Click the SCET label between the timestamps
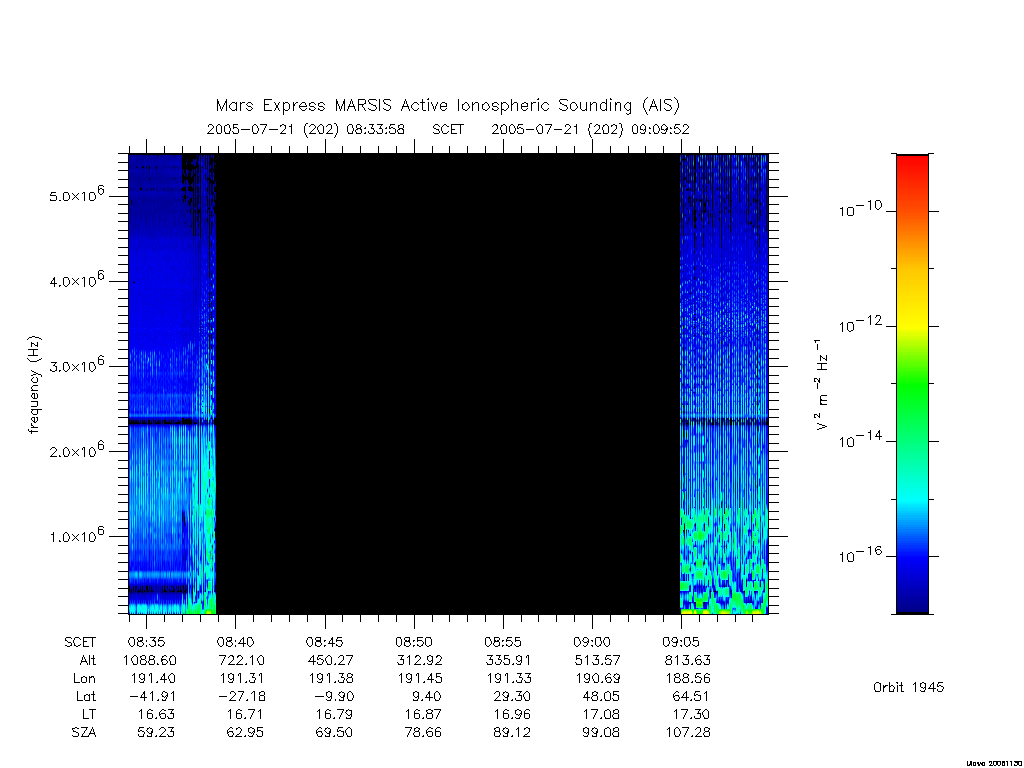 (x=448, y=129)
